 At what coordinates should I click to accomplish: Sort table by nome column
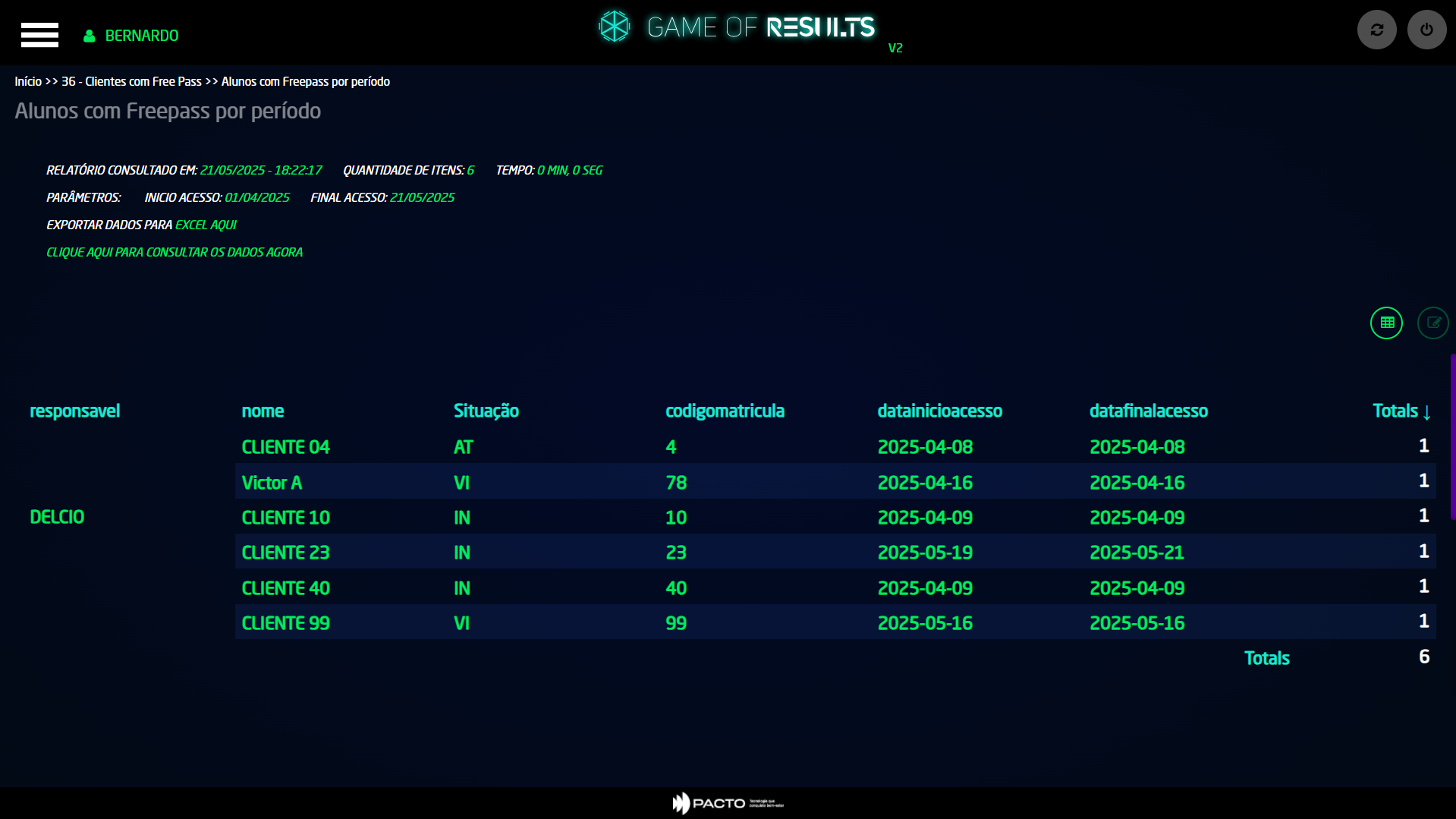click(263, 411)
